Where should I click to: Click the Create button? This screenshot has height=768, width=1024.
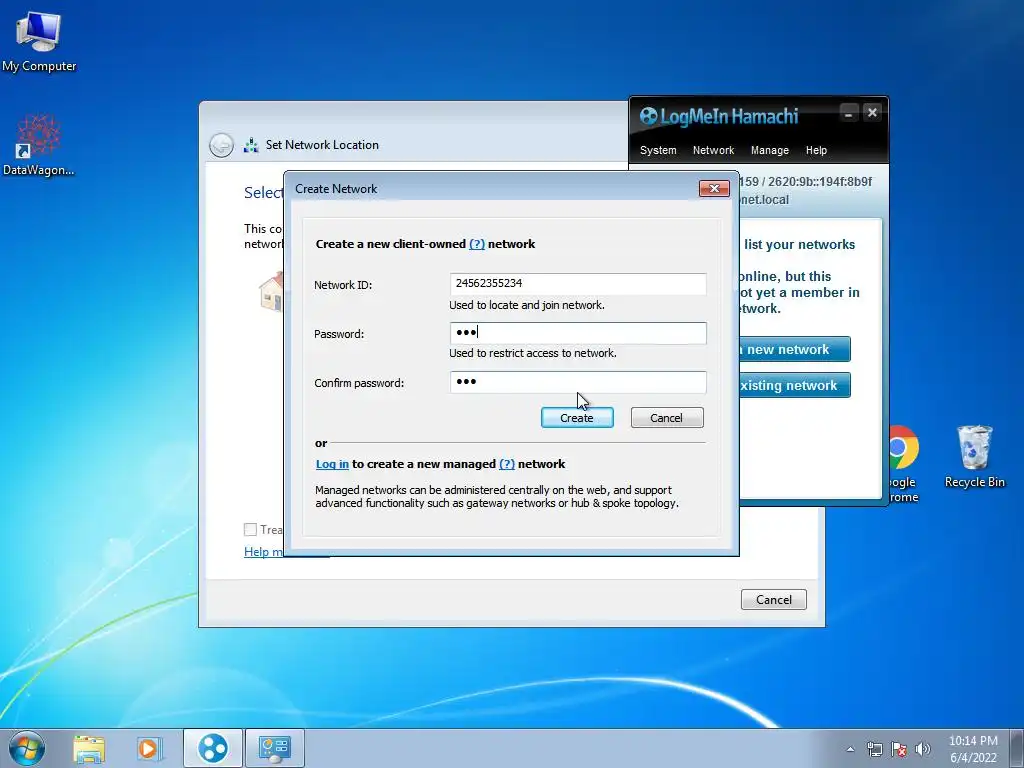point(577,418)
